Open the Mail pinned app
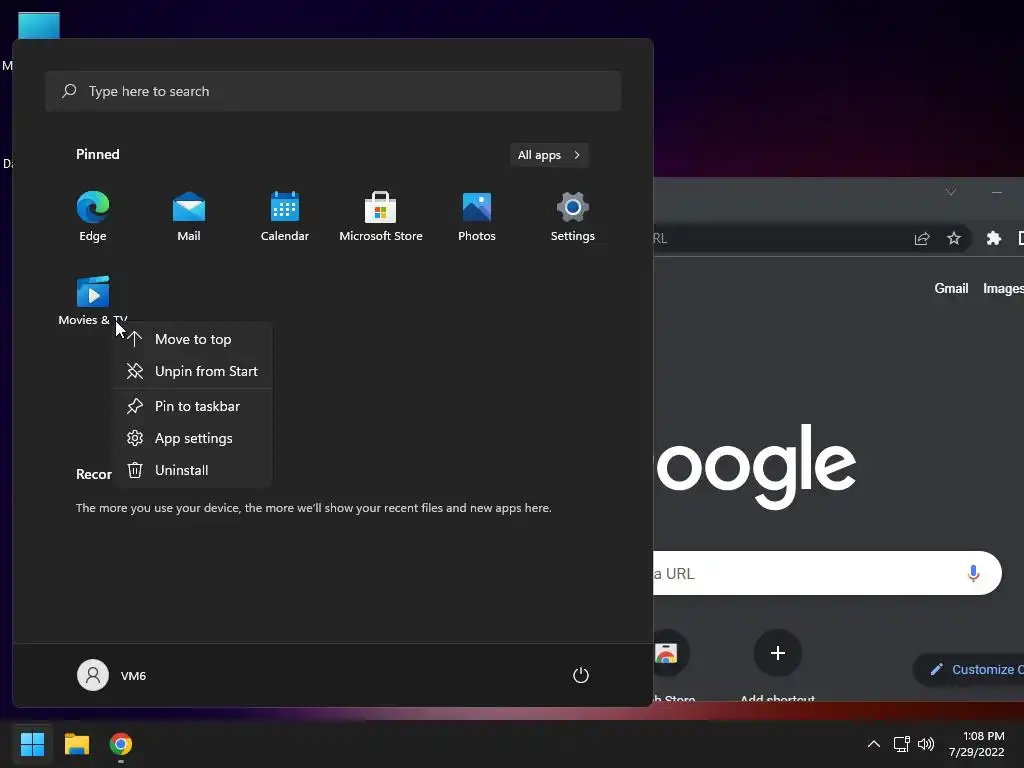 (x=189, y=217)
